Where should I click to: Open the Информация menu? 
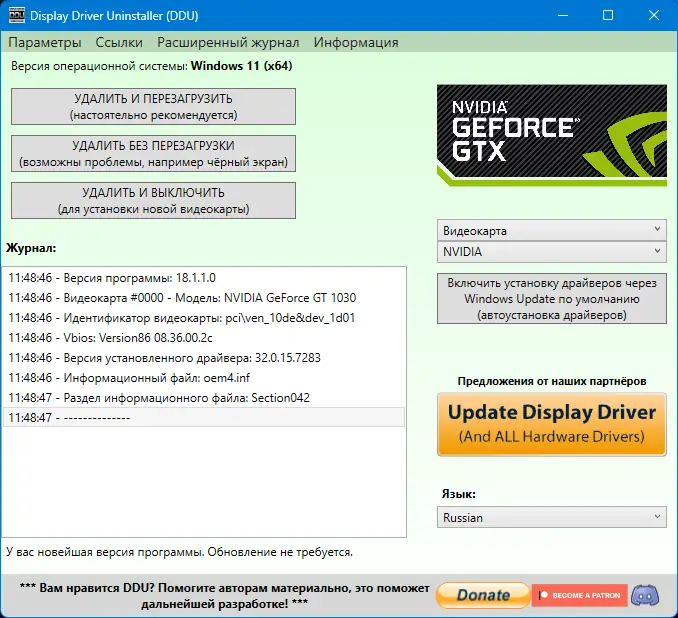coord(356,42)
